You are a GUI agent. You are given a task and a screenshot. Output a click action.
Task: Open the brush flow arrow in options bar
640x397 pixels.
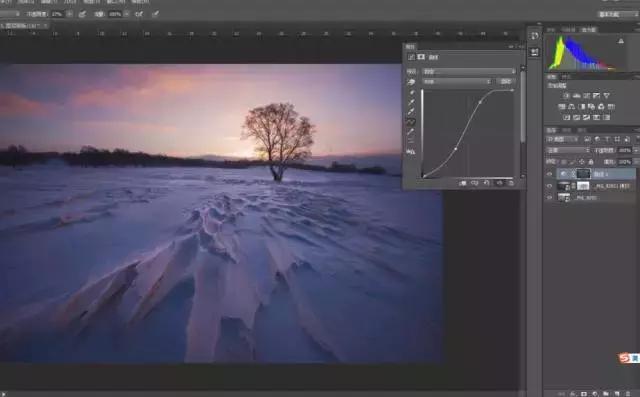pyautogui.click(x=127, y=14)
